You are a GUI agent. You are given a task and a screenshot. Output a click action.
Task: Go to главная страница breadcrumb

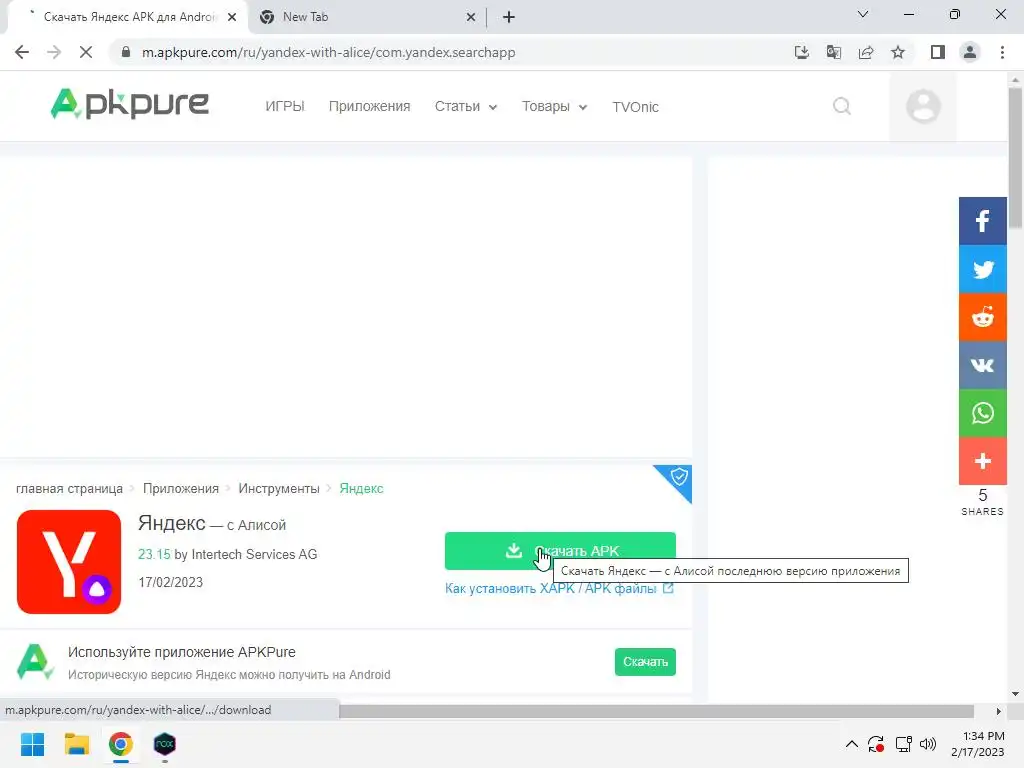(69, 488)
